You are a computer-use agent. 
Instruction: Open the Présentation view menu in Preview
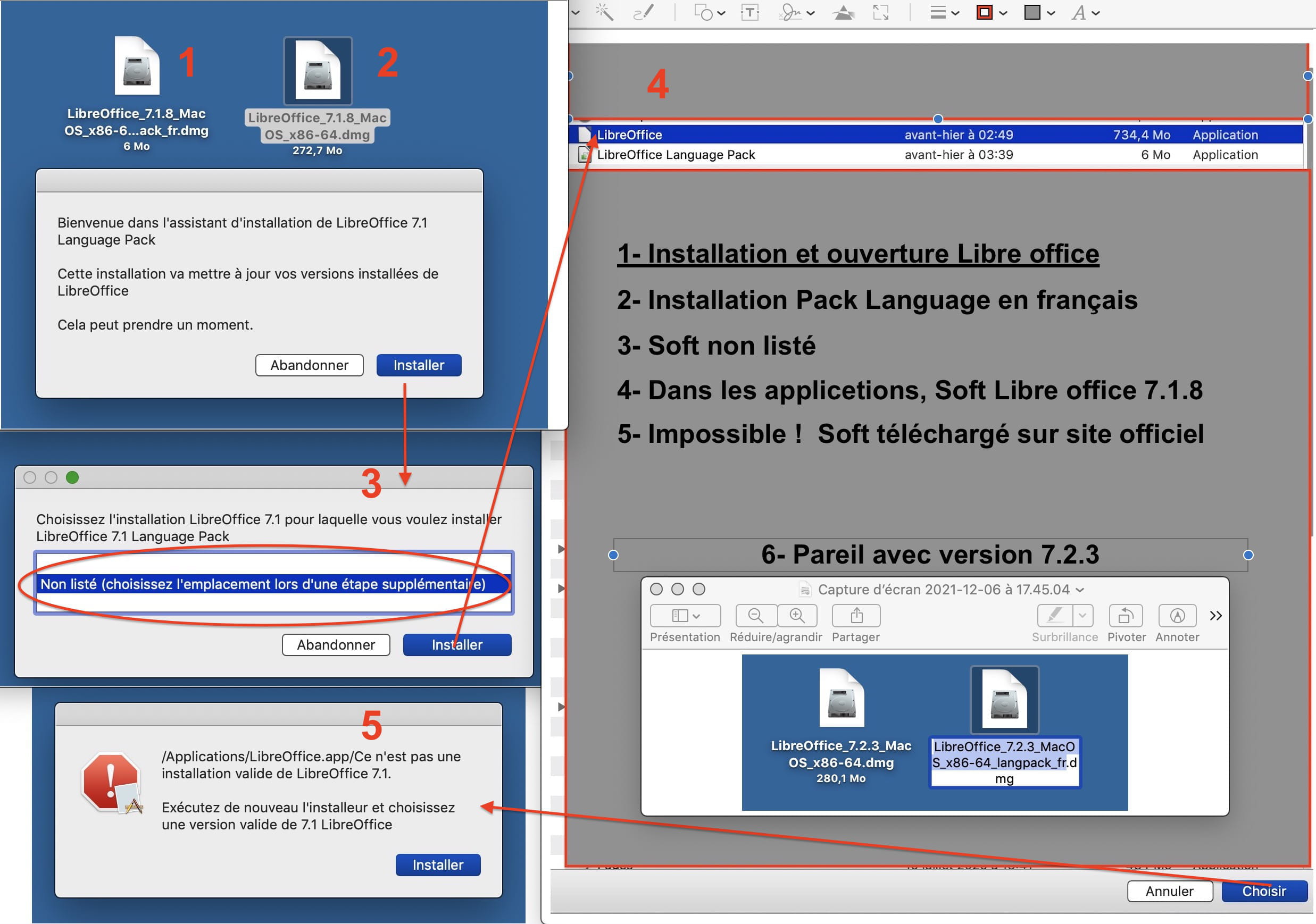point(686,616)
